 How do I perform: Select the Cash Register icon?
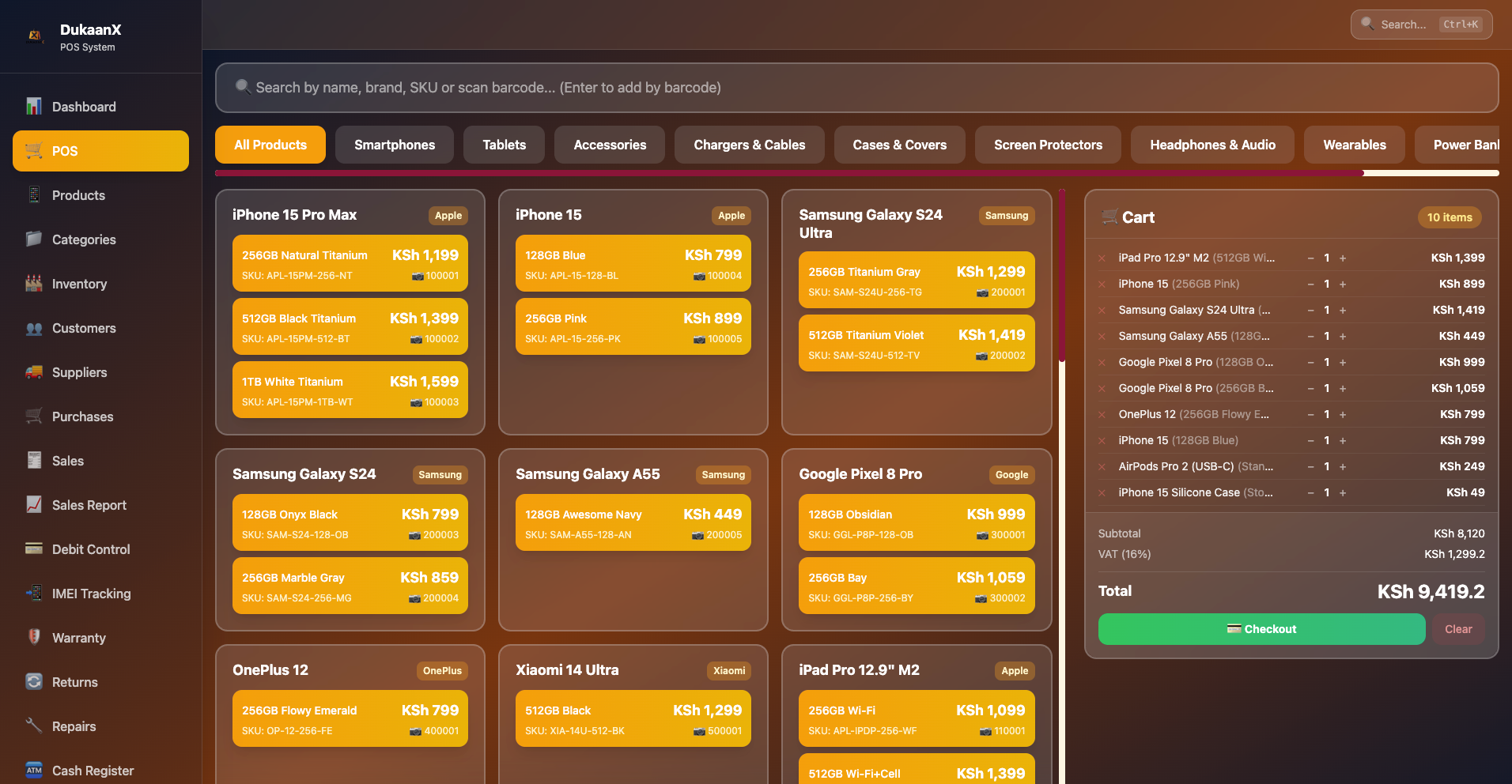coord(34,770)
